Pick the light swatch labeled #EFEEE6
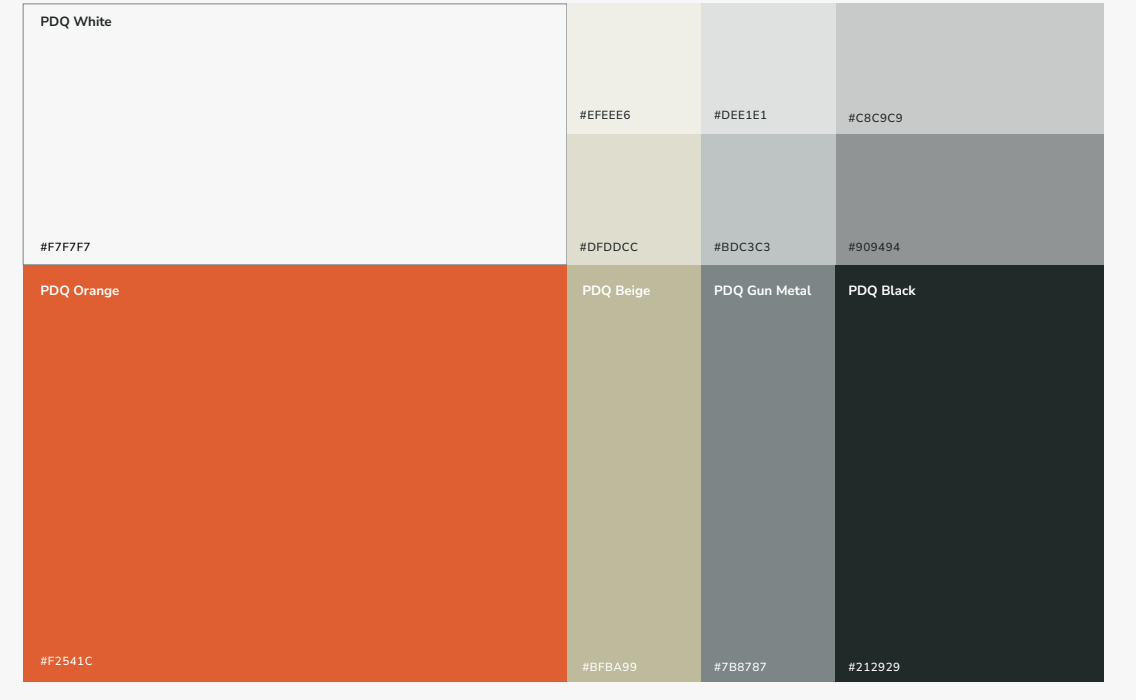Screen dimensions: 1136x700 [x=634, y=68]
